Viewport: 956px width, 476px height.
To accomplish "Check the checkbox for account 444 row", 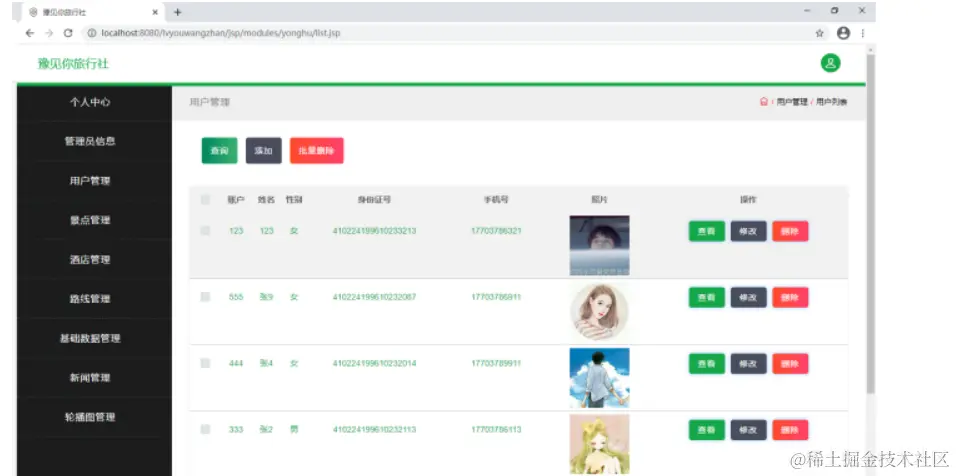I will tap(205, 363).
